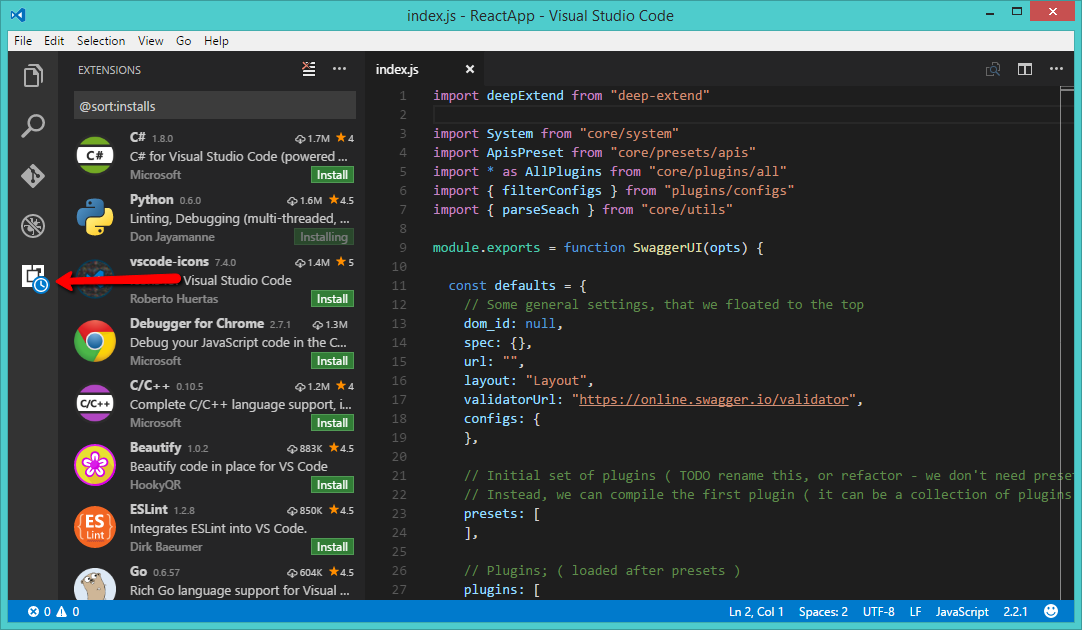The height and width of the screenshot is (630, 1082).
Task: Change language mode JavaScript
Action: click(962, 611)
